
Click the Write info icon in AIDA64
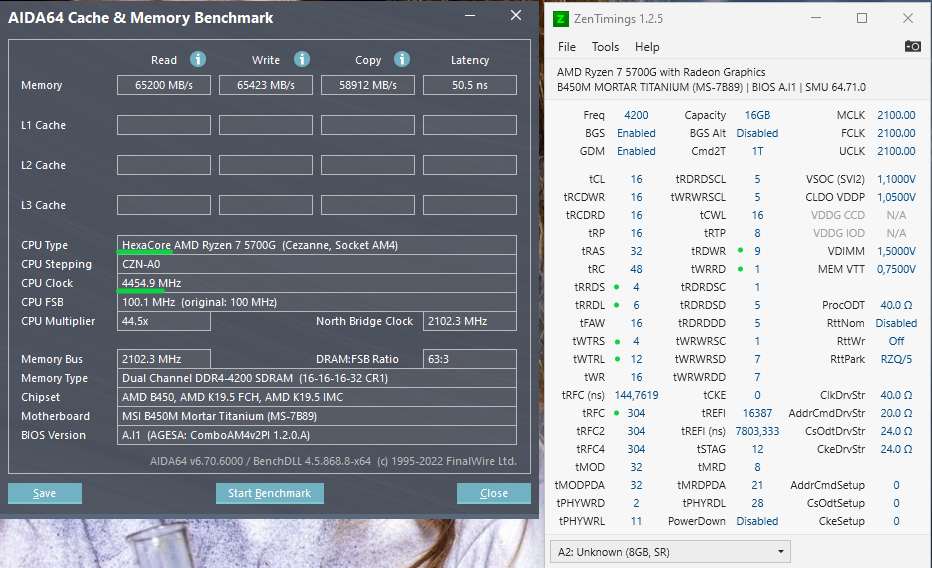[x=302, y=59]
